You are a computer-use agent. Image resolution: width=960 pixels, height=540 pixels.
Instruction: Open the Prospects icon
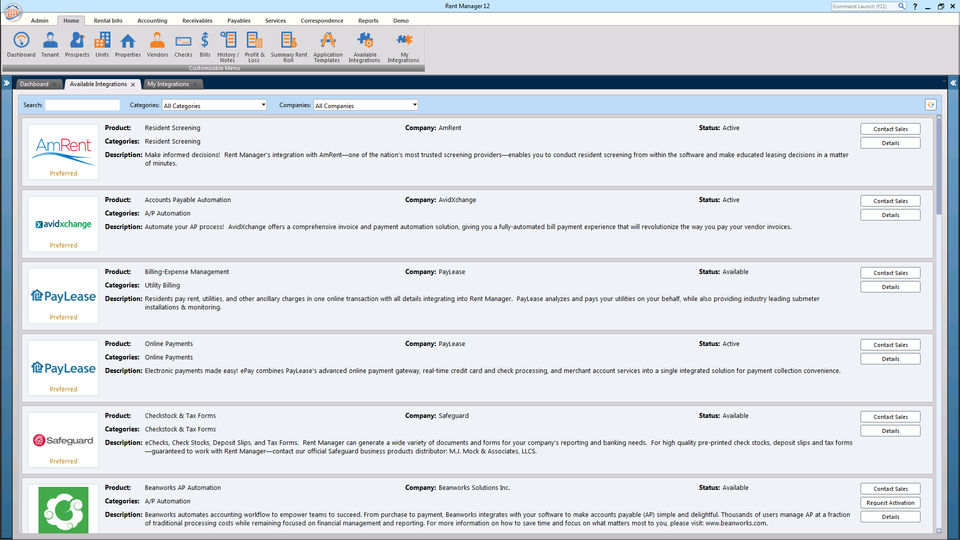pos(77,45)
